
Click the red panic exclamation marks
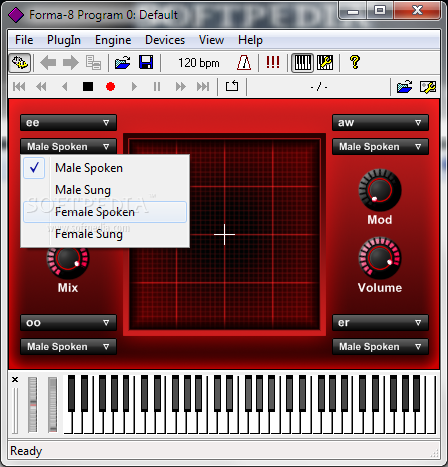click(x=273, y=63)
